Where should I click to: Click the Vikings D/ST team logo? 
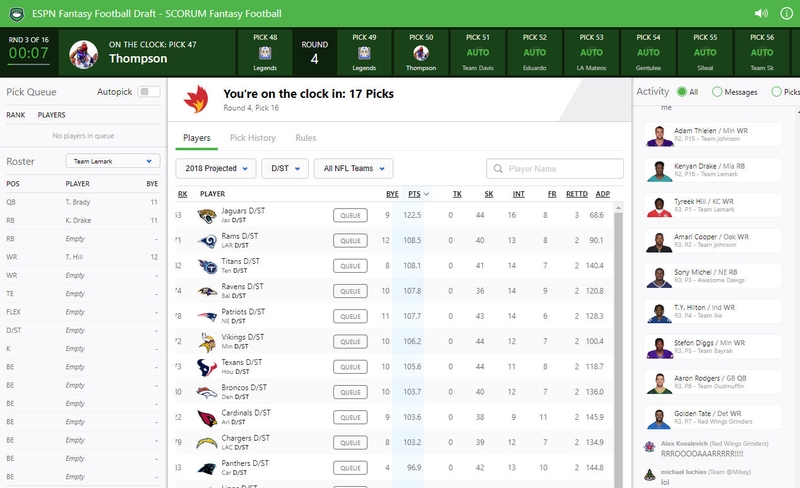(x=207, y=342)
